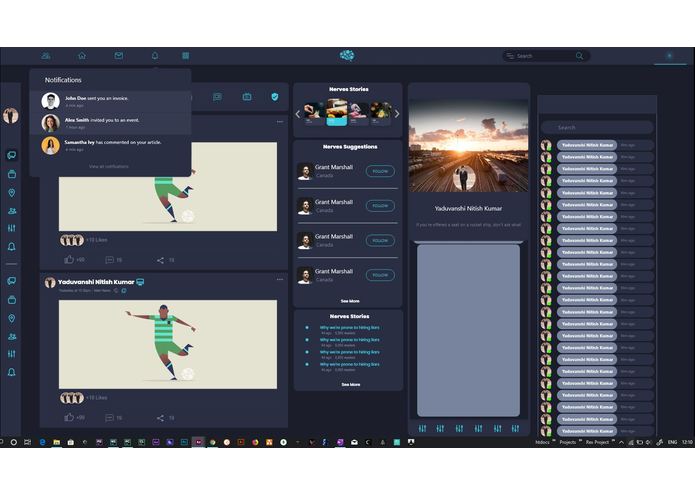This screenshot has width=695, height=494.
Task: Open the bell icon in lower sidebar group
Action: 12,372
